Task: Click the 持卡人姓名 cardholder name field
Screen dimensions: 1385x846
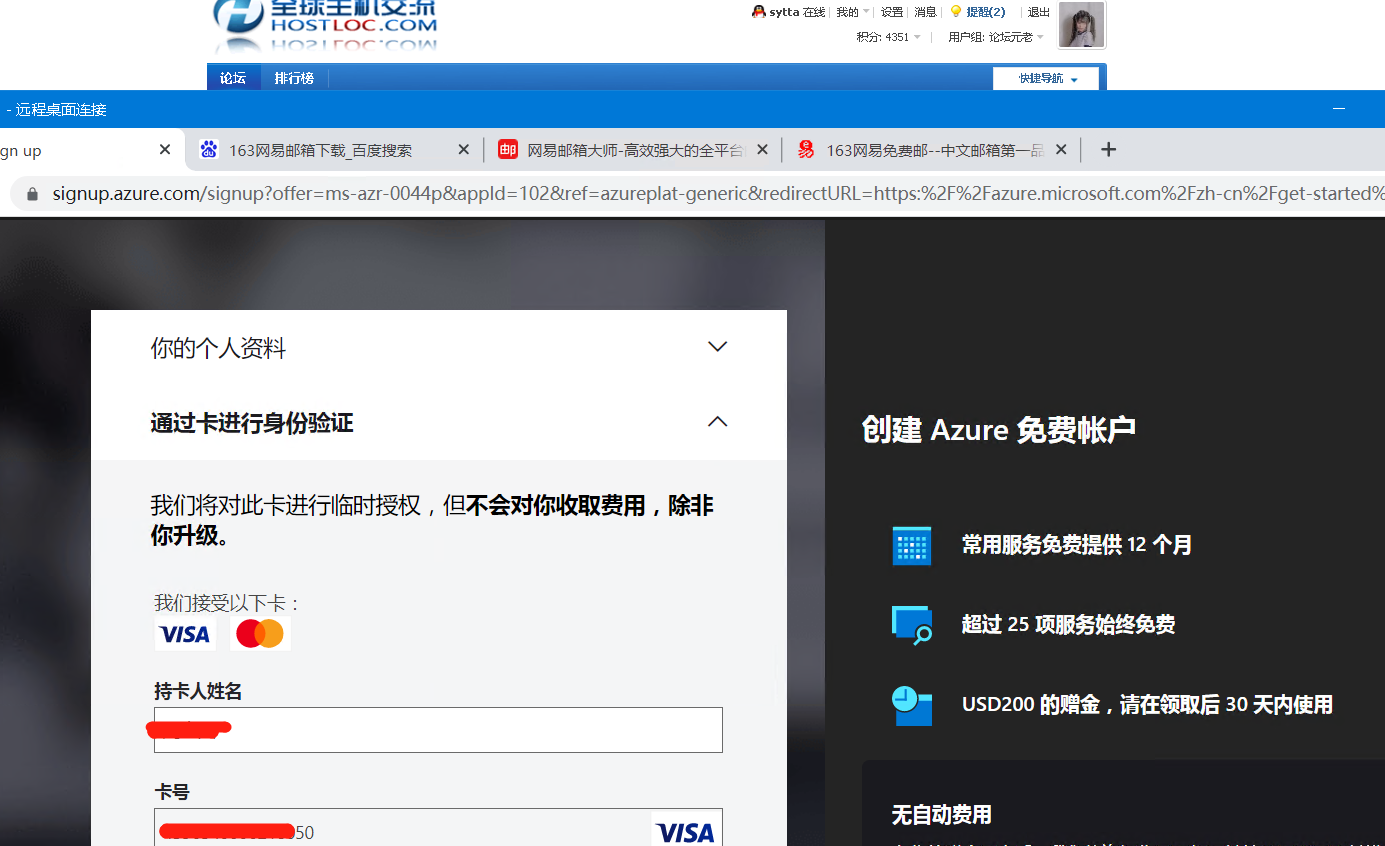Action: point(438,730)
